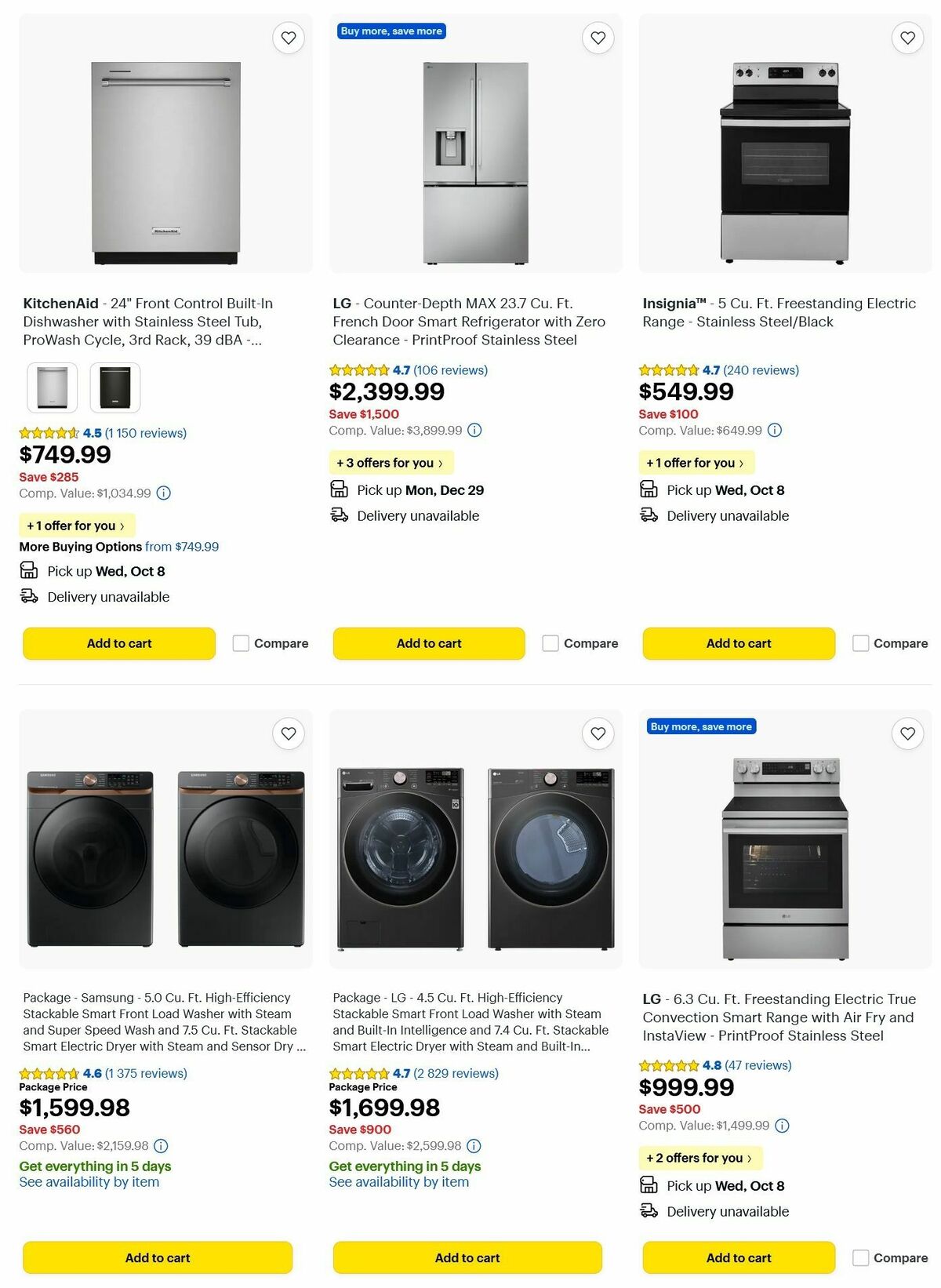This screenshot has width=941, height=1288.
Task: Open the info icon beside Comp. Value $1,034.99
Action: click(x=162, y=493)
